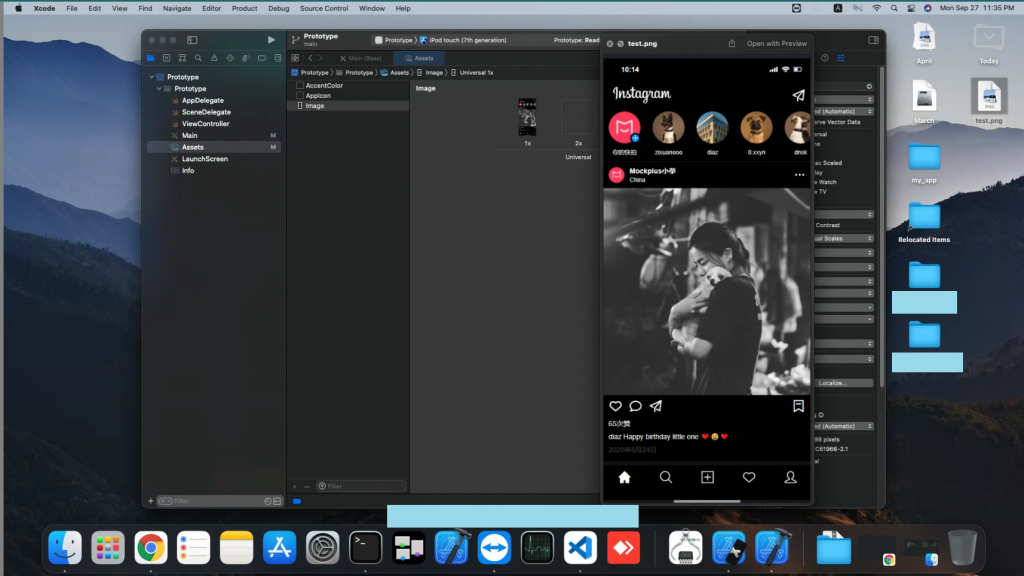
Task: Select Info in the navigator
Action: [187, 171]
